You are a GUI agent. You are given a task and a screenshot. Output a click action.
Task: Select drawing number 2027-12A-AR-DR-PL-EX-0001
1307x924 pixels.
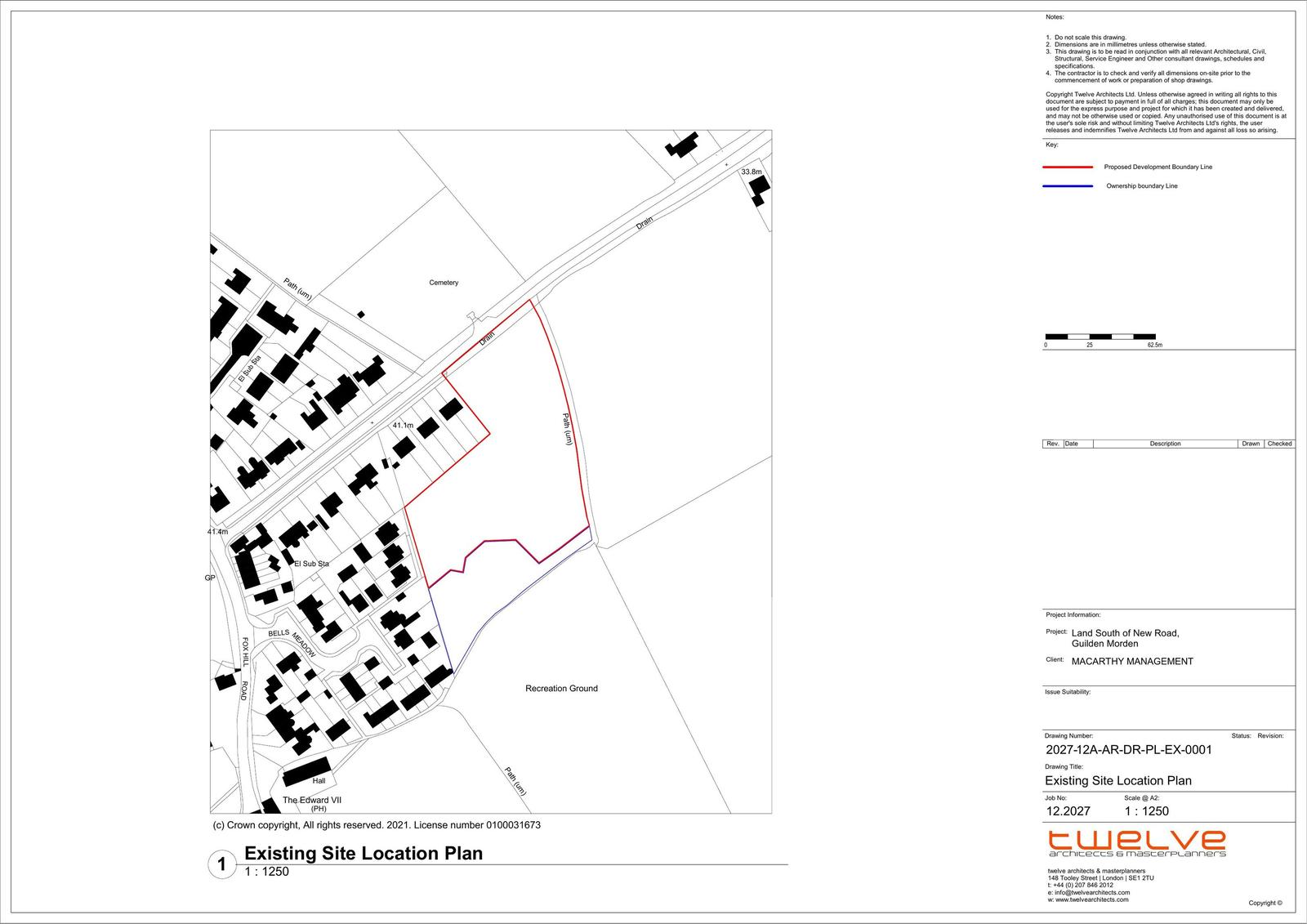1128,750
